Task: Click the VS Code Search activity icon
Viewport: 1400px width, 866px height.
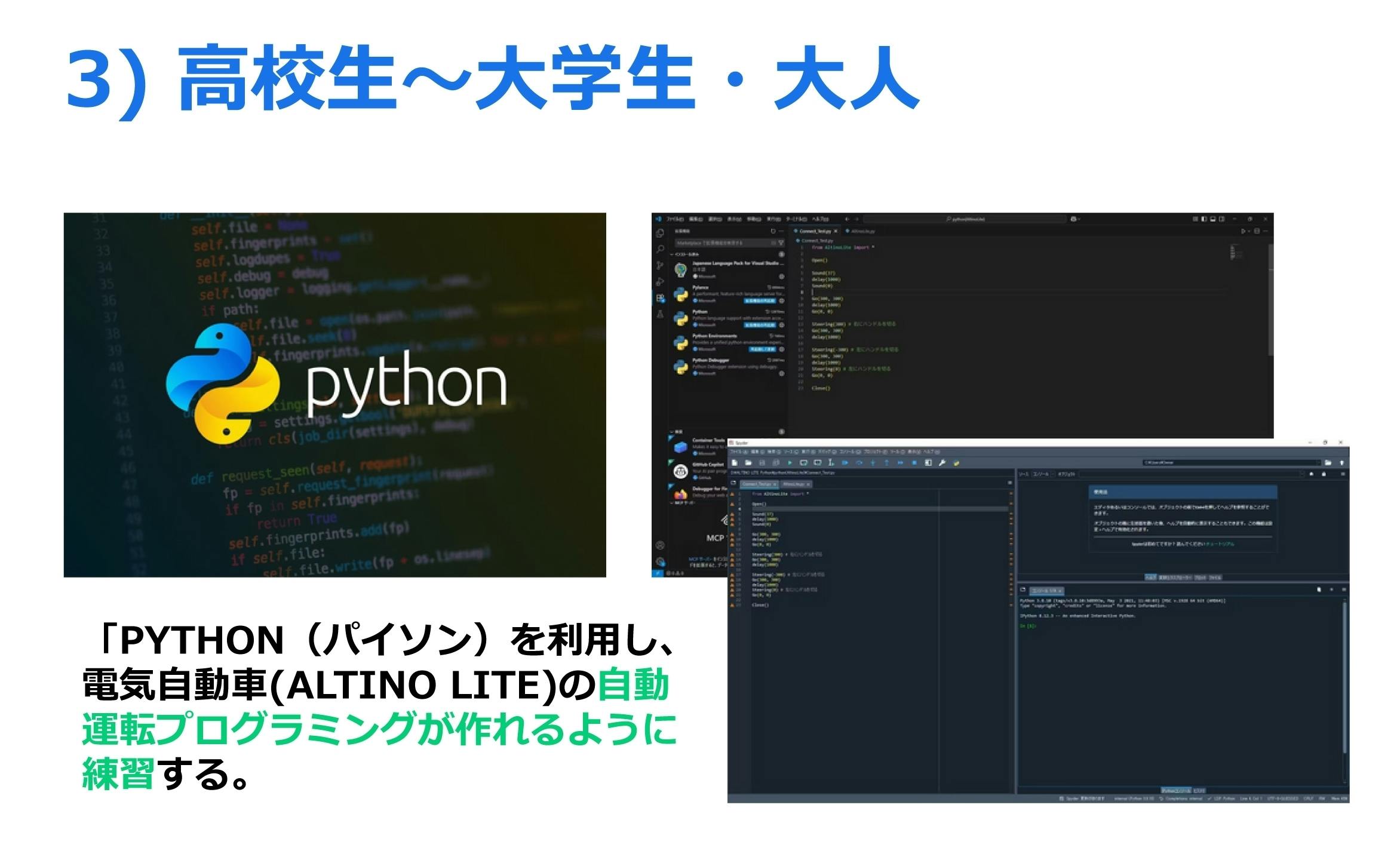Action: tap(660, 249)
